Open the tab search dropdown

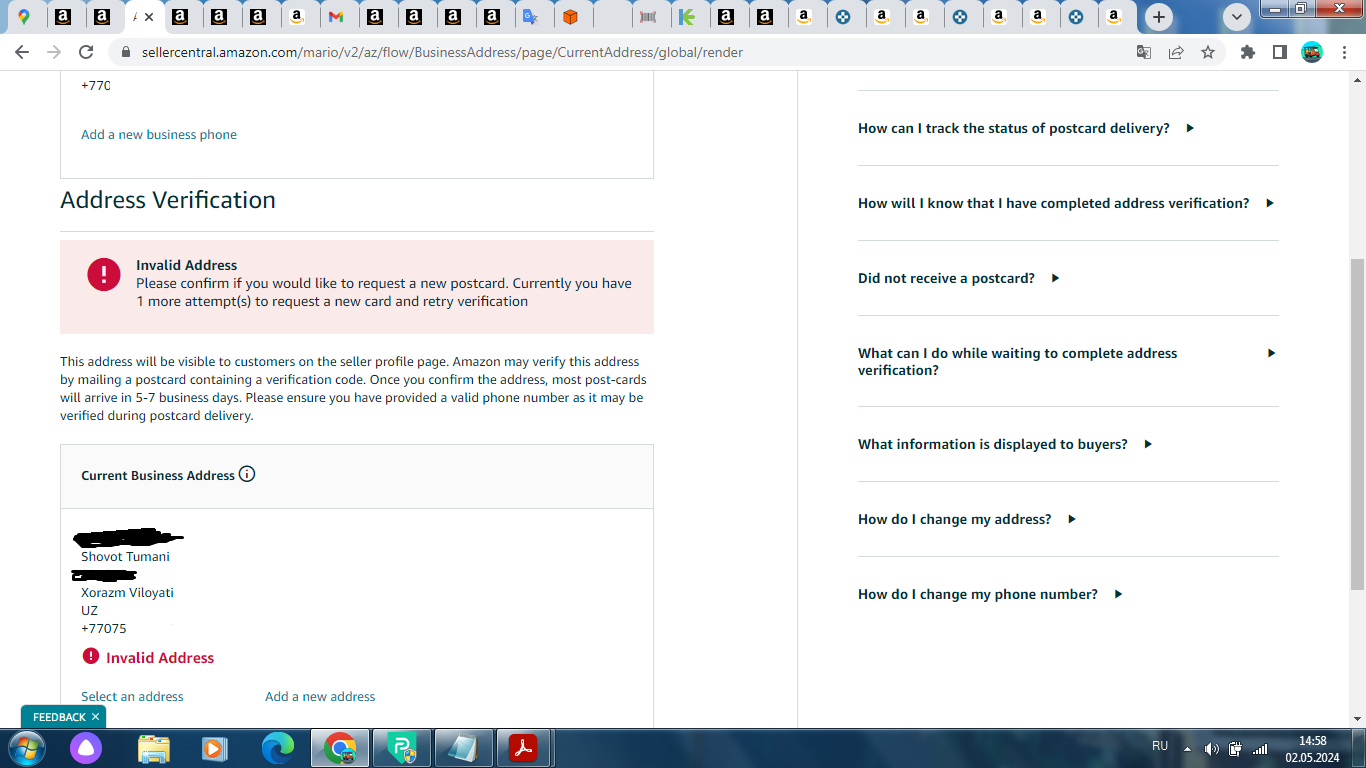pos(1237,17)
